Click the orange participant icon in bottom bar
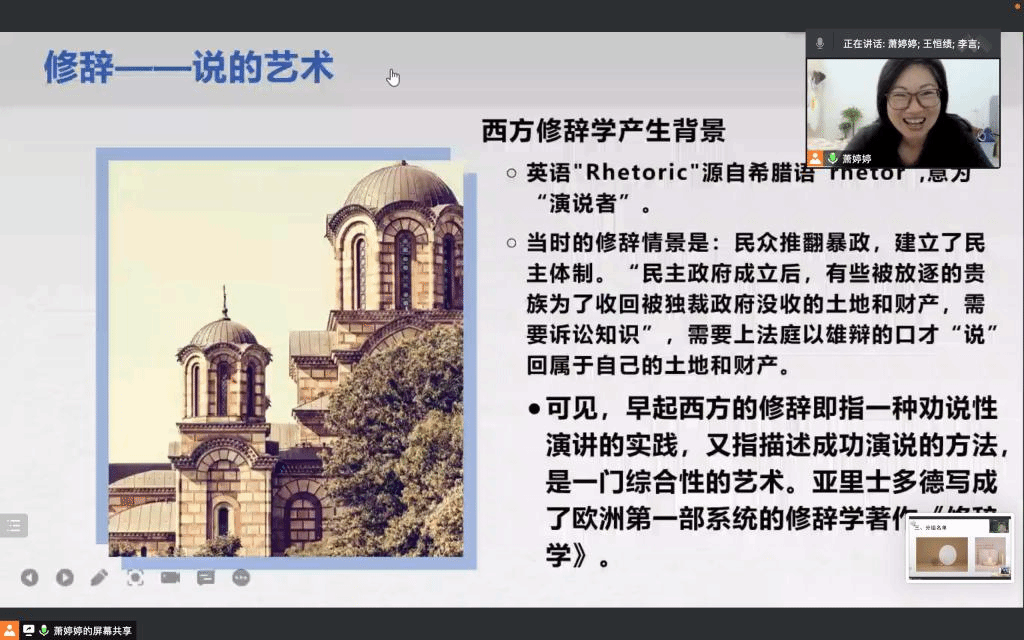The width and height of the screenshot is (1024, 640). click(x=10, y=630)
